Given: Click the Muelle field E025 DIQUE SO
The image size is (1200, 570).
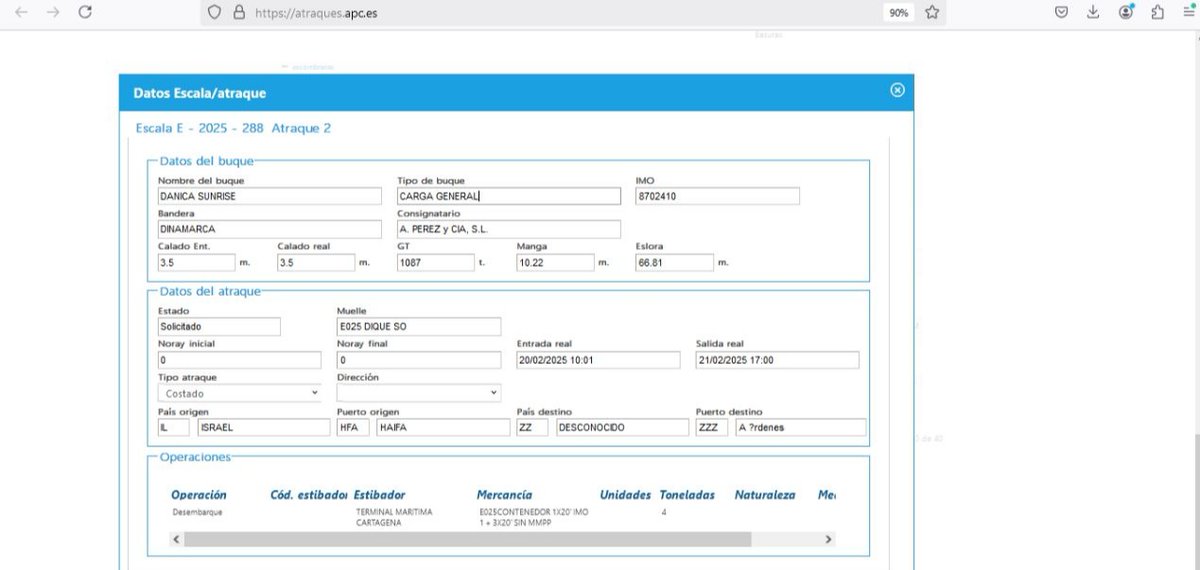Looking at the screenshot, I should (419, 327).
